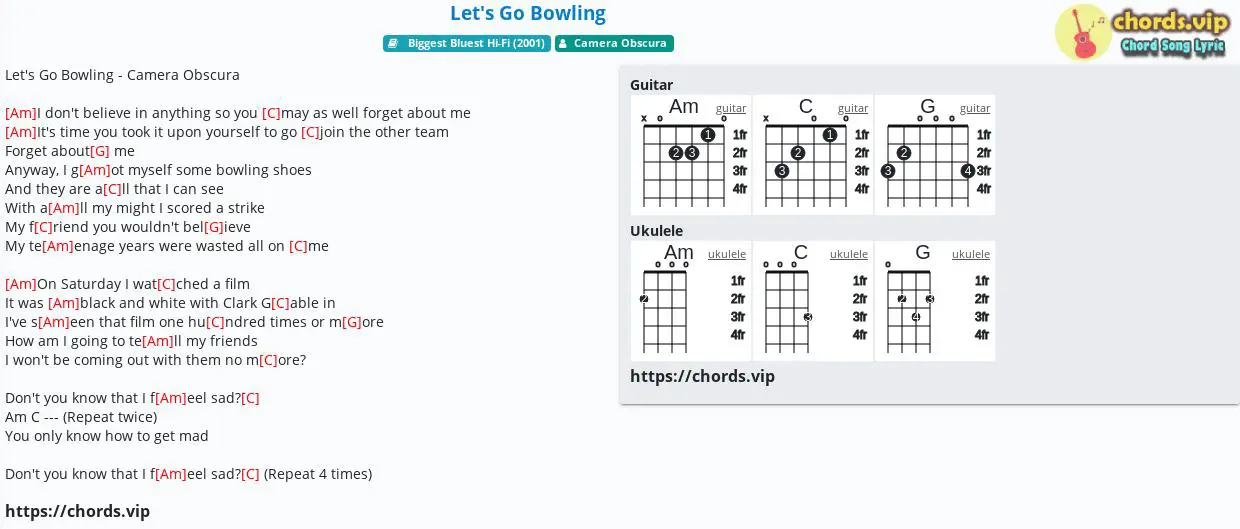The width and height of the screenshot is (1240, 529).
Task: Click the https://chords.vip link below the lyrics
Action: [x=77, y=511]
